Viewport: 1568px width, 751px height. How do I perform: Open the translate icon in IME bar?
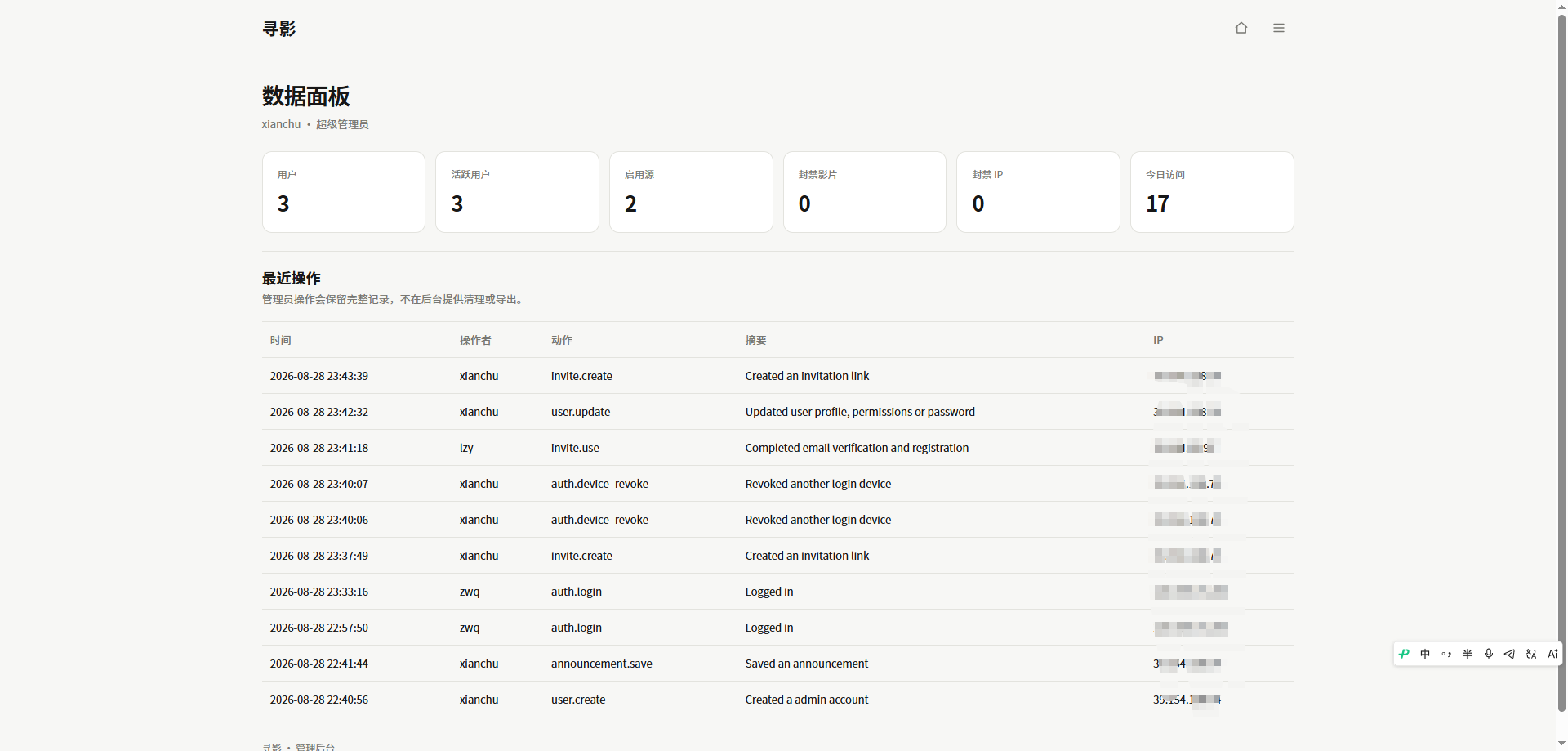(x=1531, y=654)
